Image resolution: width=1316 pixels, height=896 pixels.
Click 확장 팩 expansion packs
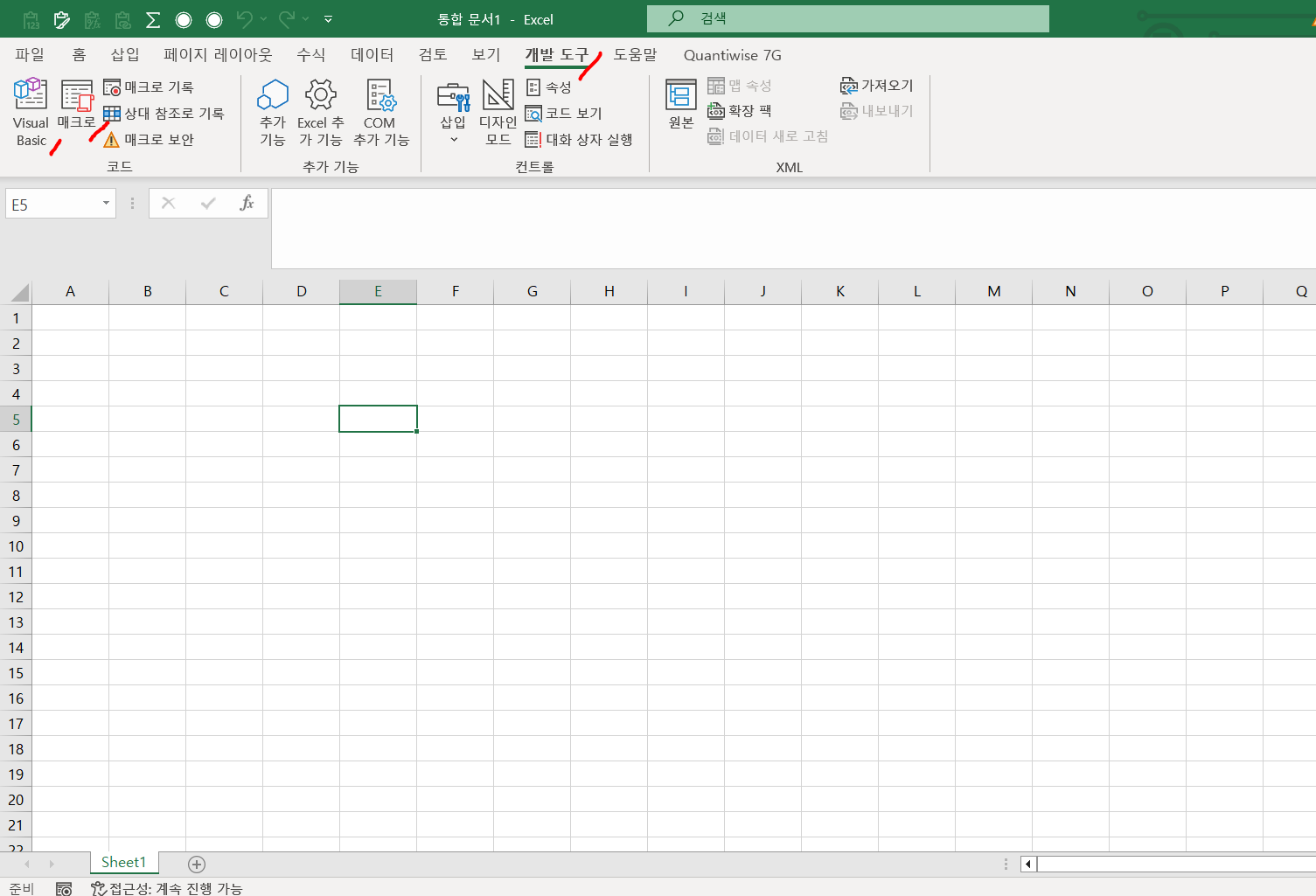coord(740,111)
